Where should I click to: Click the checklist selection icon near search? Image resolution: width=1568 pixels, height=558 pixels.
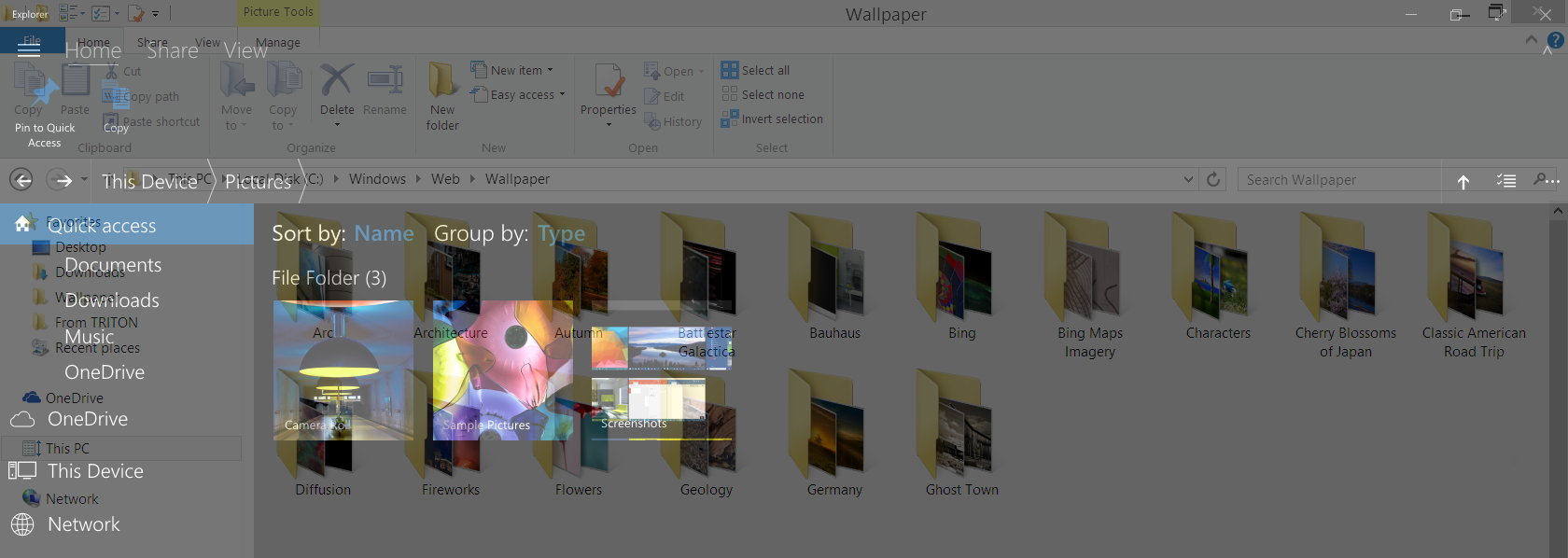click(x=1506, y=180)
